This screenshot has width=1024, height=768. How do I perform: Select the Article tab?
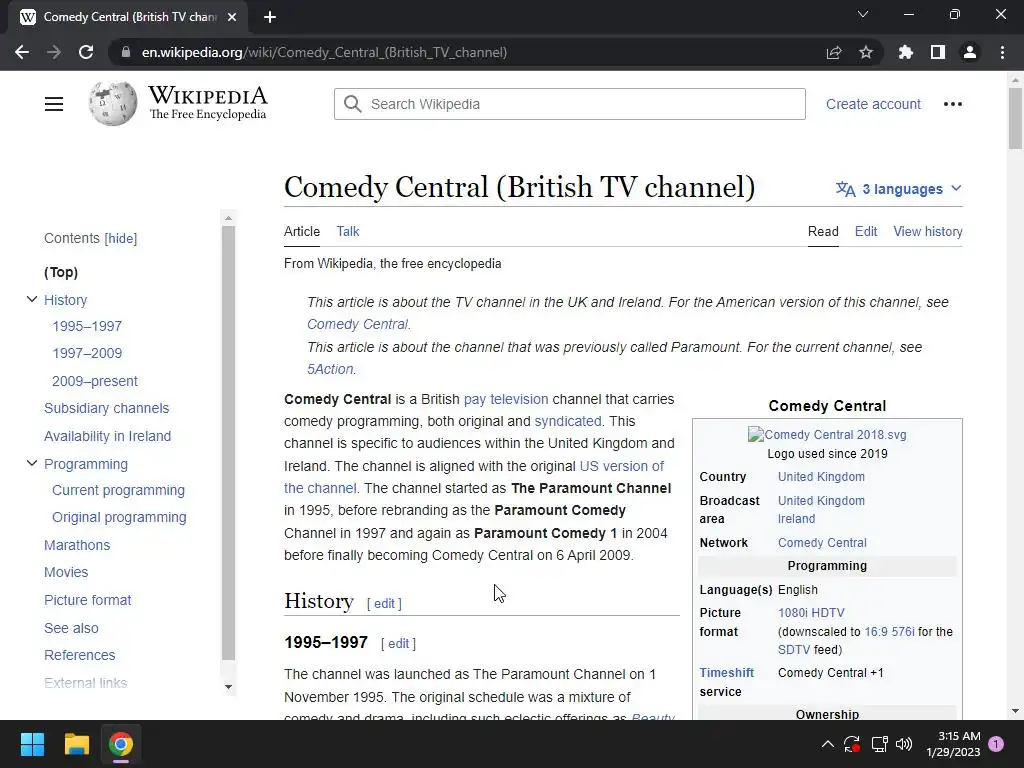pyautogui.click(x=302, y=231)
